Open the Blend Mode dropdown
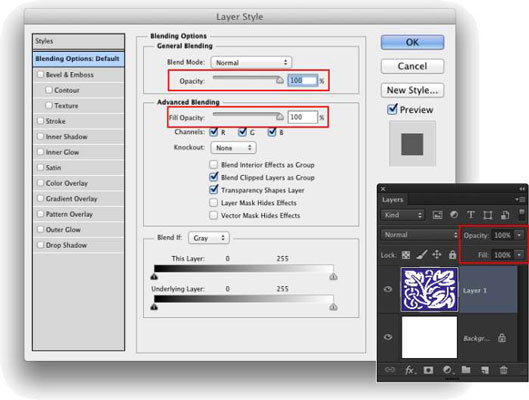The height and width of the screenshot is (400, 529). (x=251, y=62)
